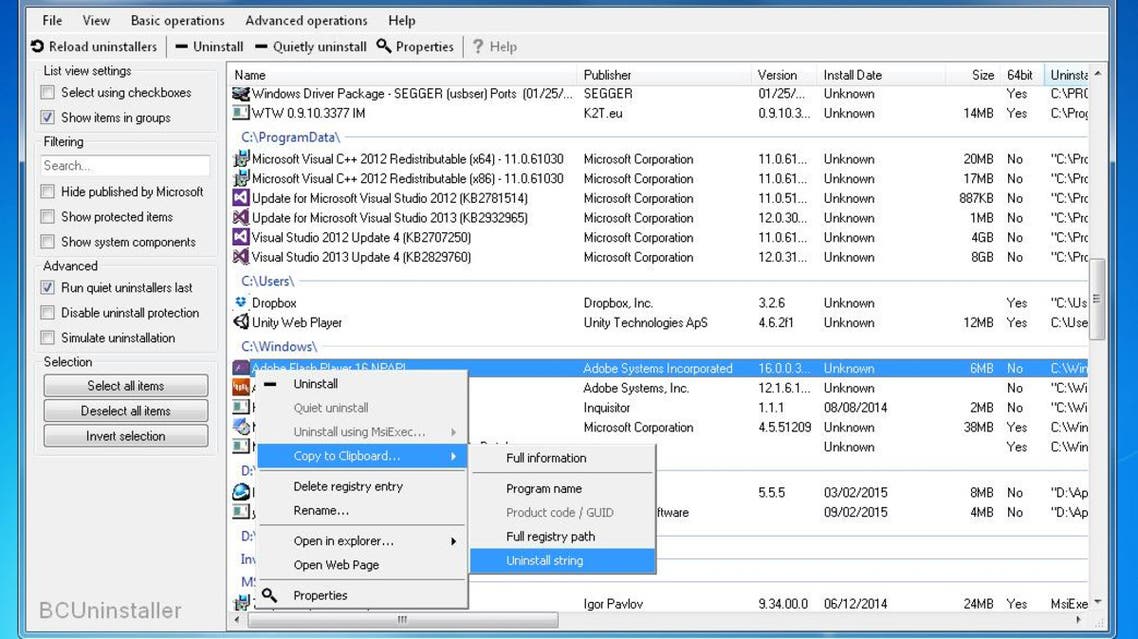Viewport: 1138px width, 639px height.
Task: Collapse the C:\Users\ group header
Action: pos(268,281)
